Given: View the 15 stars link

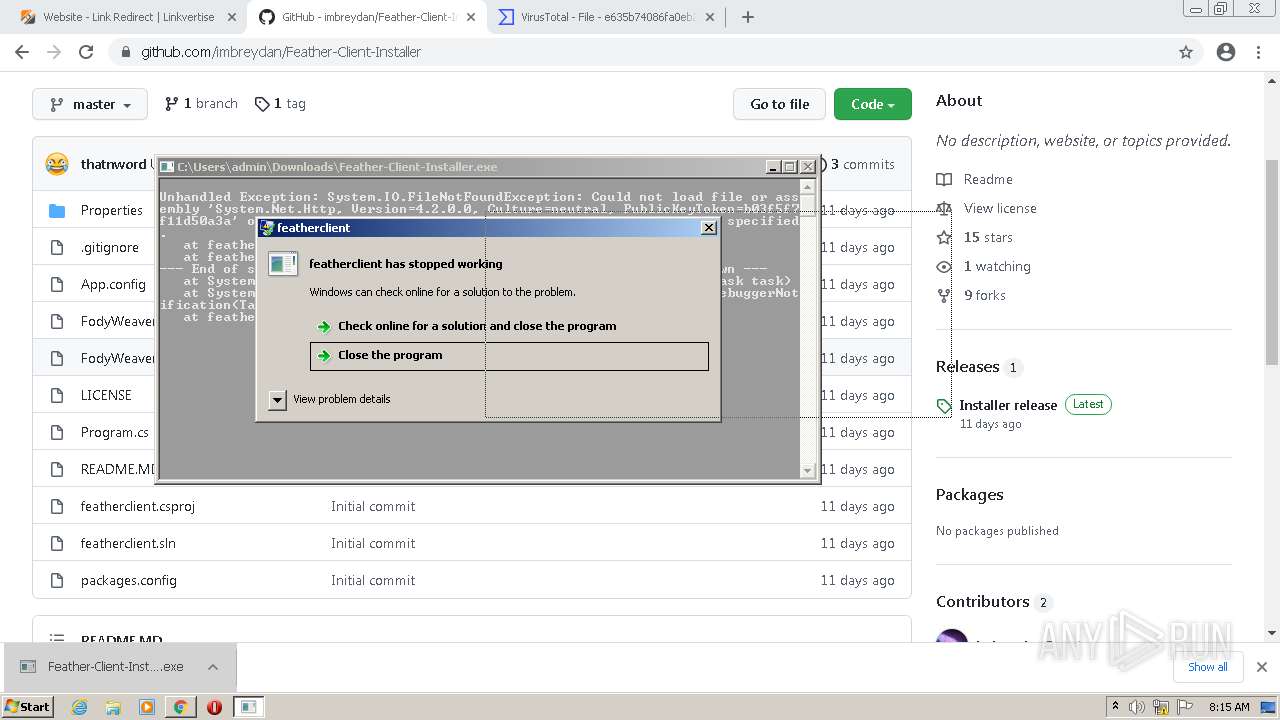Looking at the screenshot, I should [988, 237].
